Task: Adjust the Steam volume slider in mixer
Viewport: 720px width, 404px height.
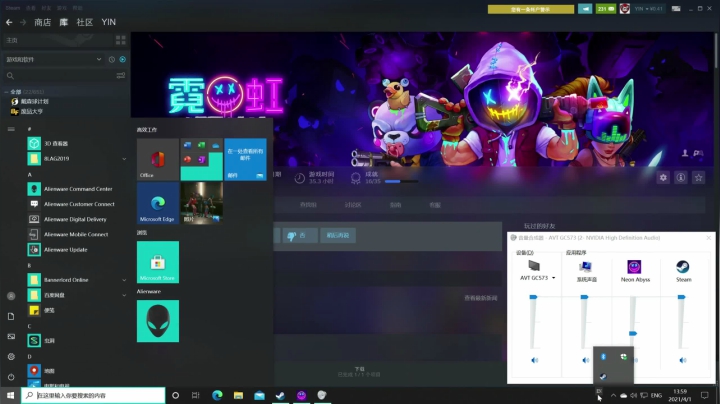Action: [x=681, y=297]
